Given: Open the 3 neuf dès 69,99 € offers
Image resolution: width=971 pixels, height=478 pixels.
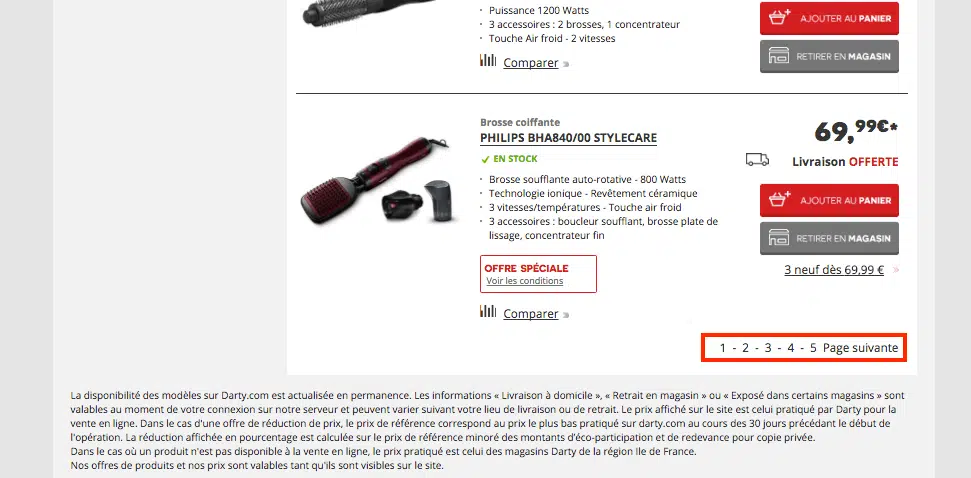Looking at the screenshot, I should pyautogui.click(x=834, y=269).
